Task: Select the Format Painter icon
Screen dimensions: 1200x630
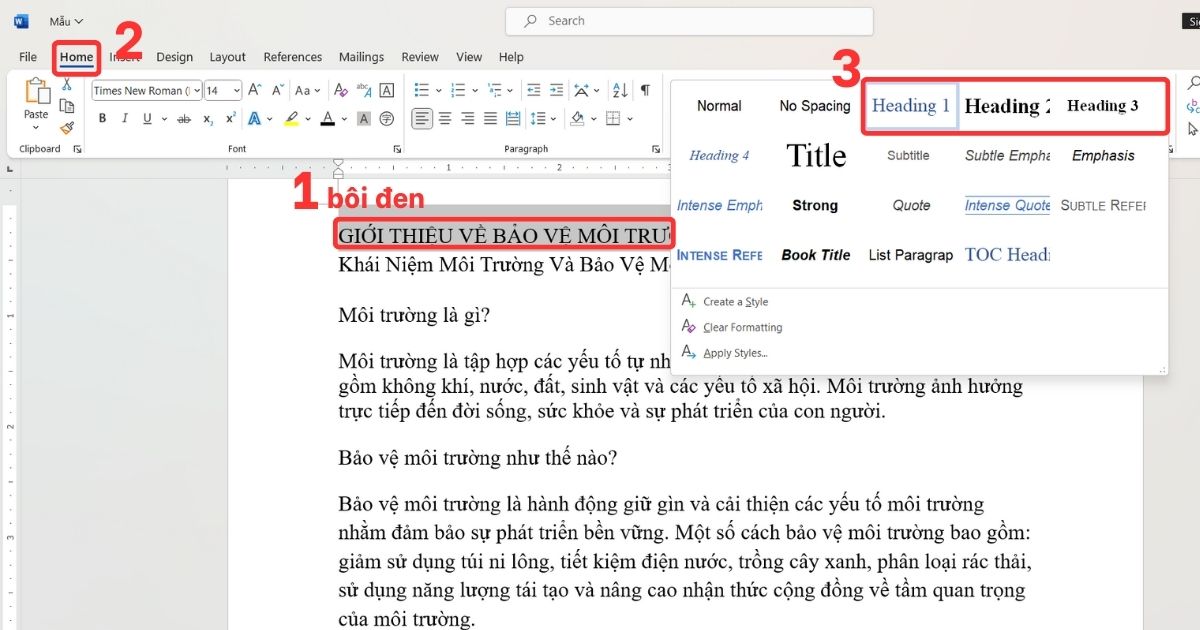Action: 67,128
